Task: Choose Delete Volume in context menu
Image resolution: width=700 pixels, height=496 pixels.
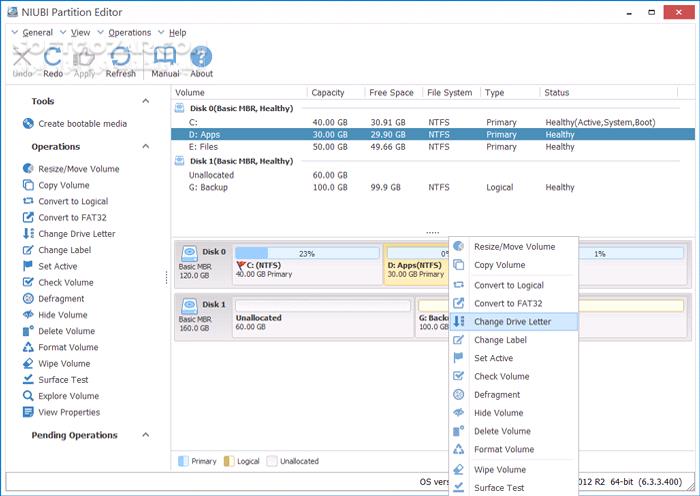Action: coord(514,431)
